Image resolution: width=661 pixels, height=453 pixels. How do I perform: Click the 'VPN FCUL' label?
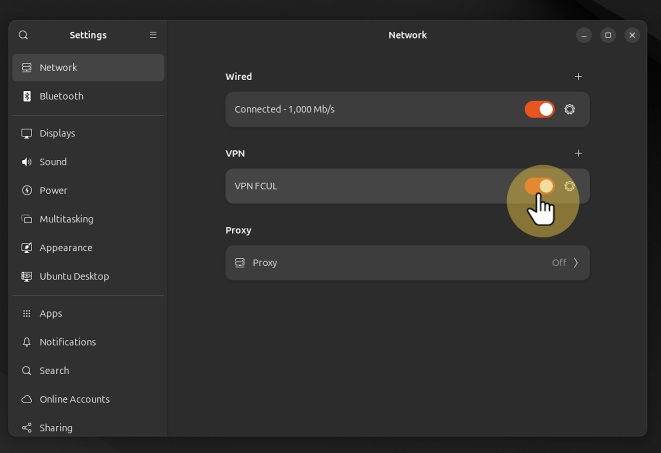tap(255, 186)
